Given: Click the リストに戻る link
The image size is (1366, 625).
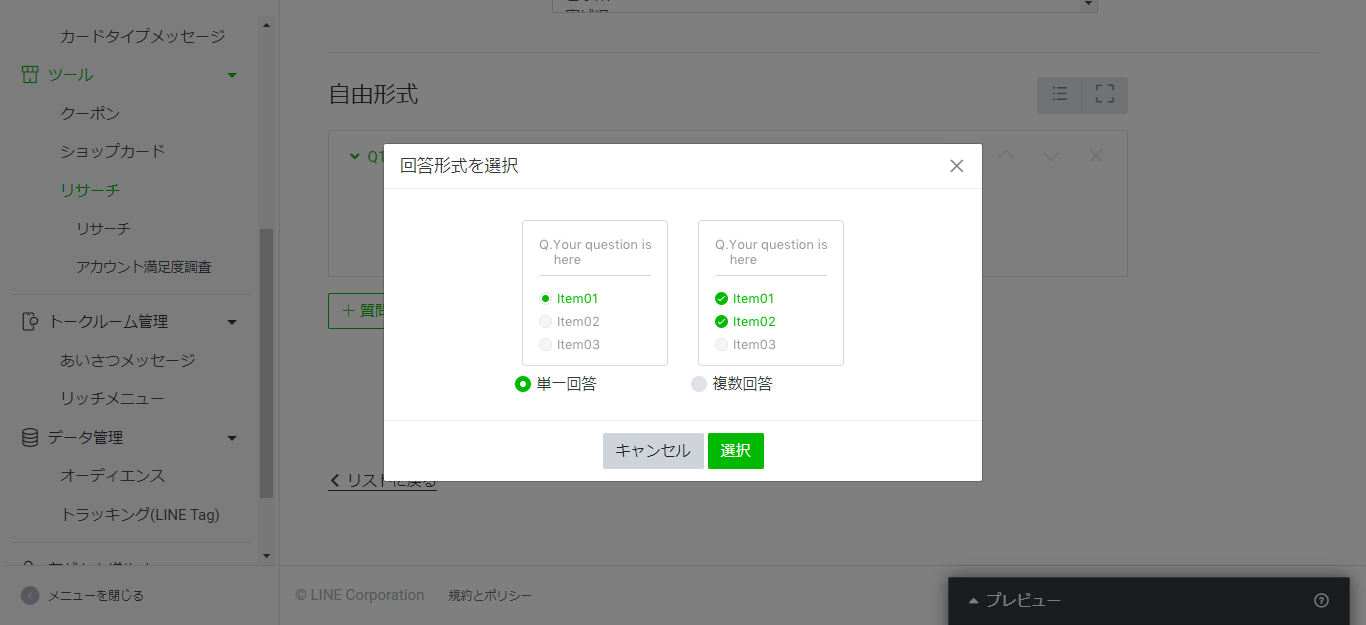Looking at the screenshot, I should 383,481.
